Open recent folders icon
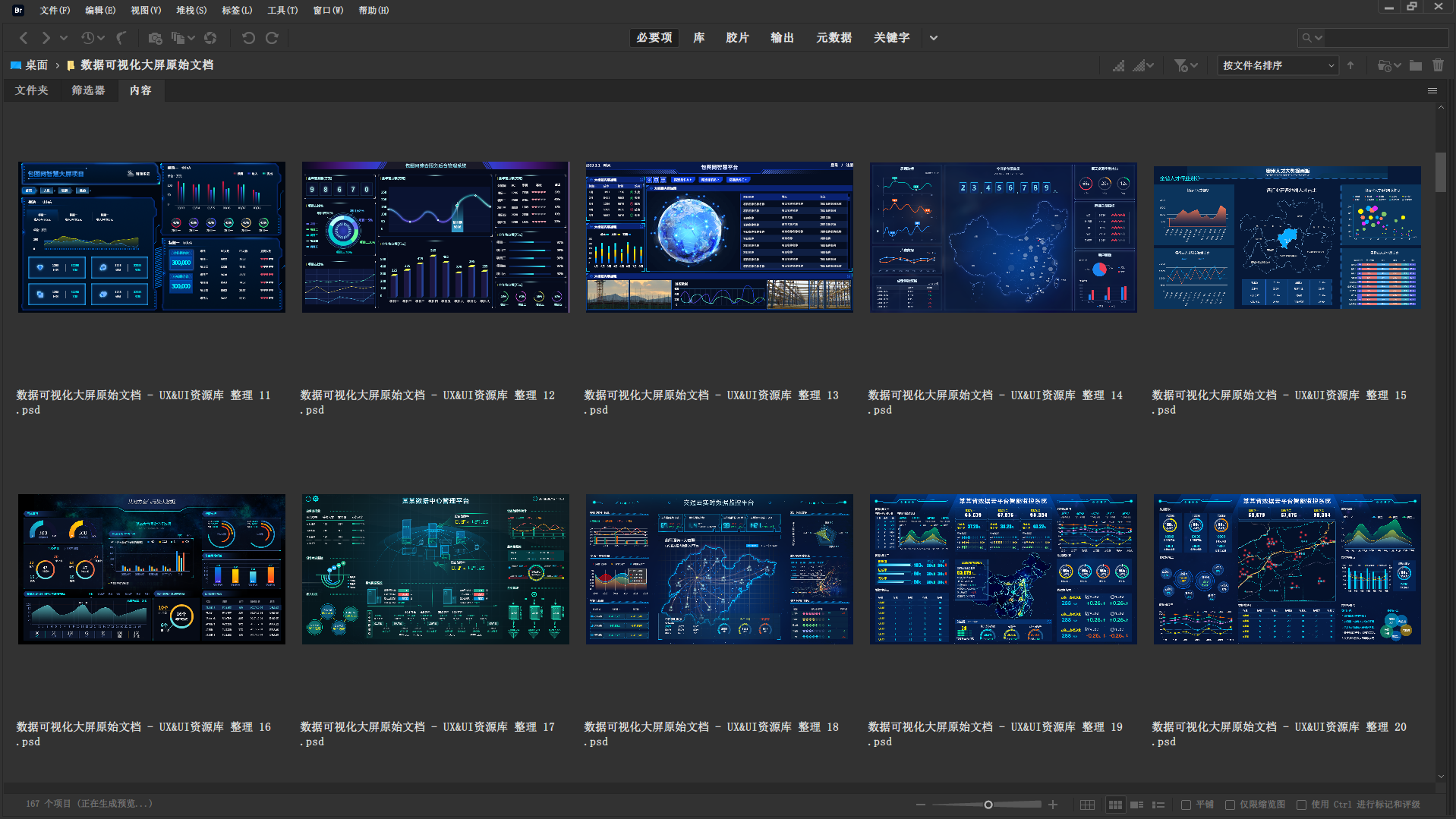 point(1385,66)
